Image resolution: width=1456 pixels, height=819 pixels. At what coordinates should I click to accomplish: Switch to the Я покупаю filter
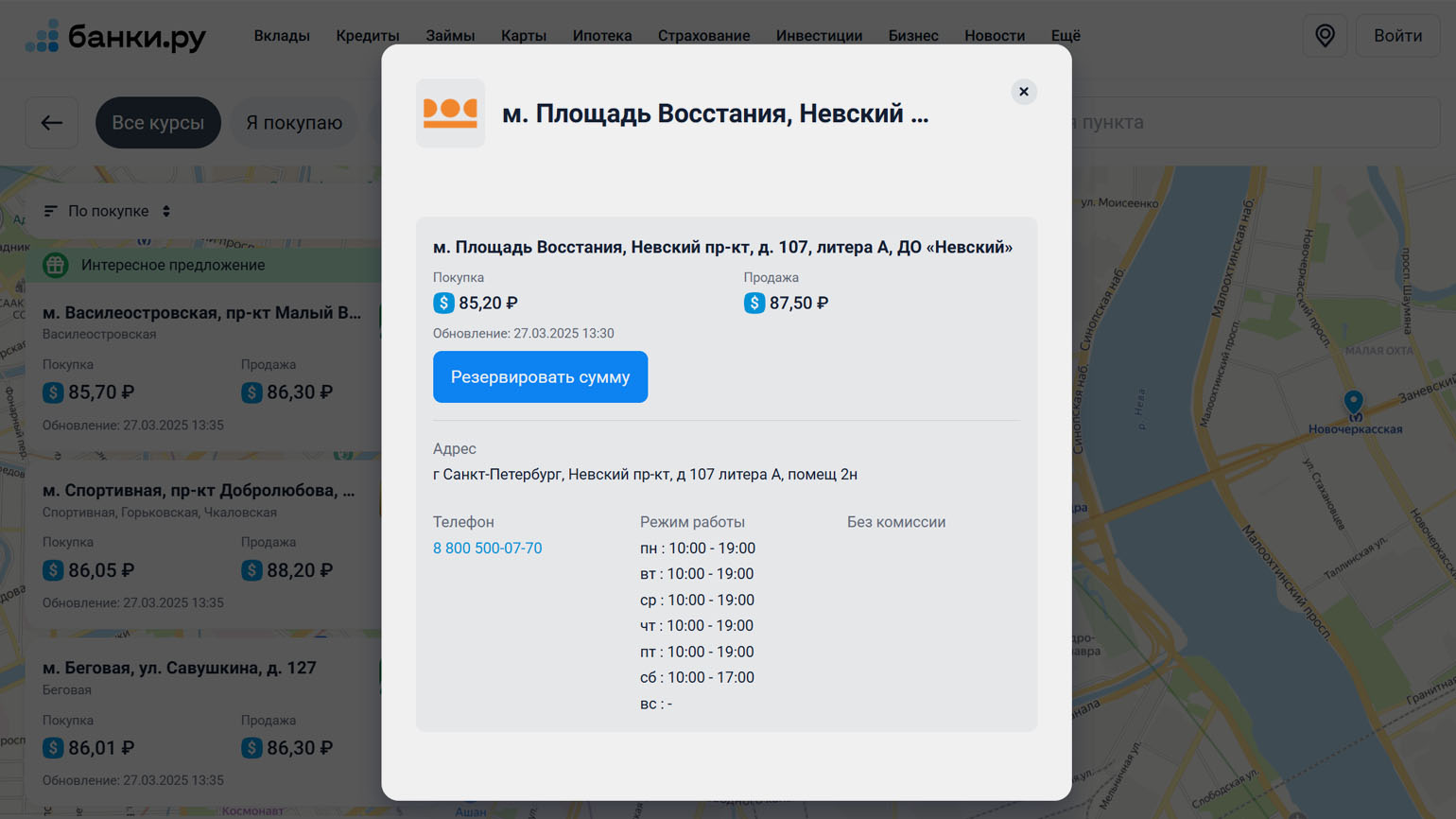pos(293,122)
